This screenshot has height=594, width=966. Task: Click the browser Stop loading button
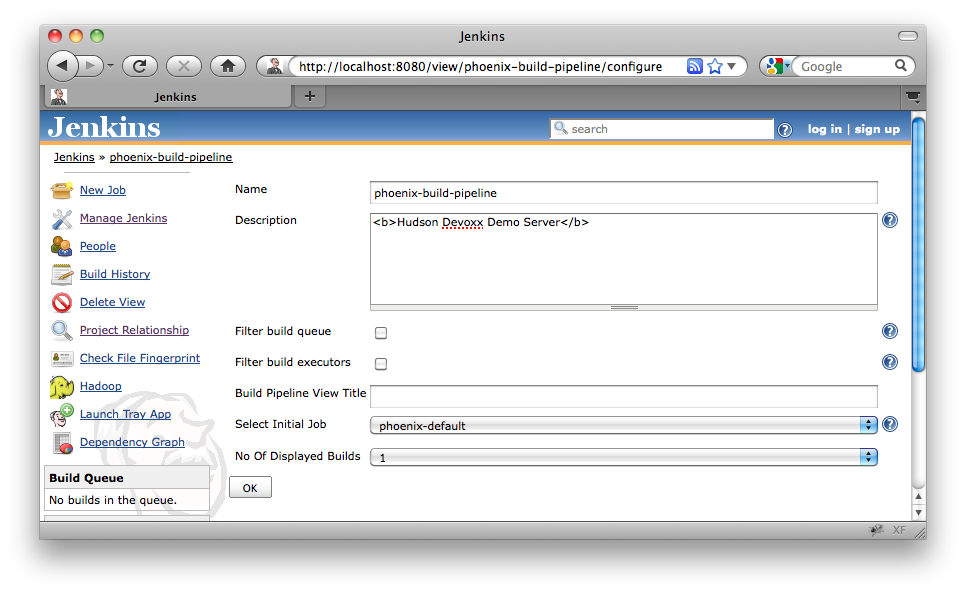click(184, 66)
